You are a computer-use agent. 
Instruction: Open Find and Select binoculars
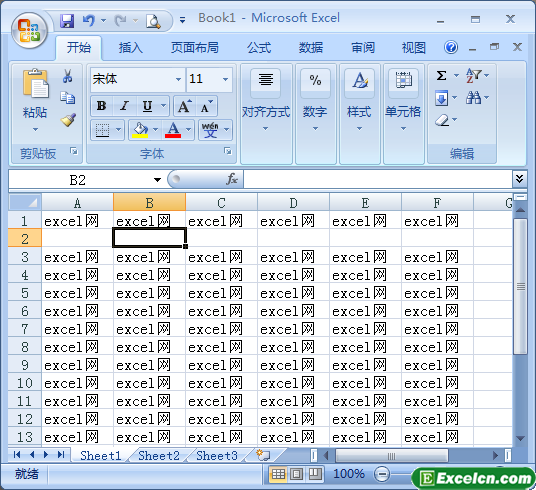[x=473, y=98]
